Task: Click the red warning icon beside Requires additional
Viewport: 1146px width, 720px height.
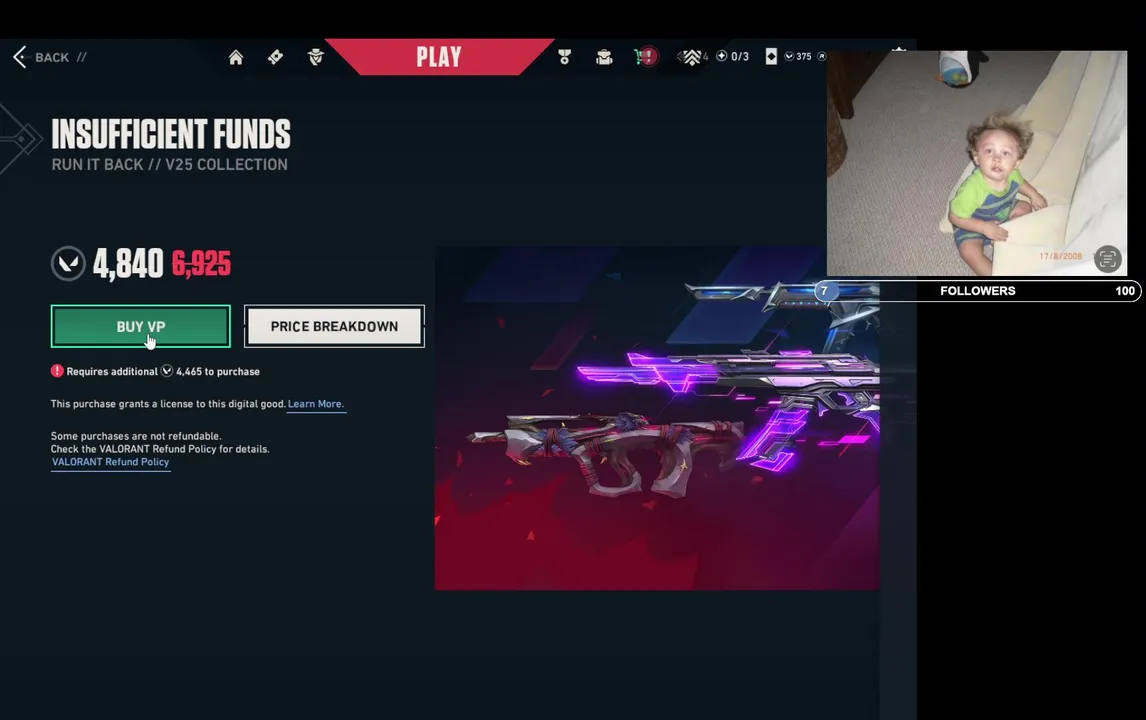Action: point(57,371)
